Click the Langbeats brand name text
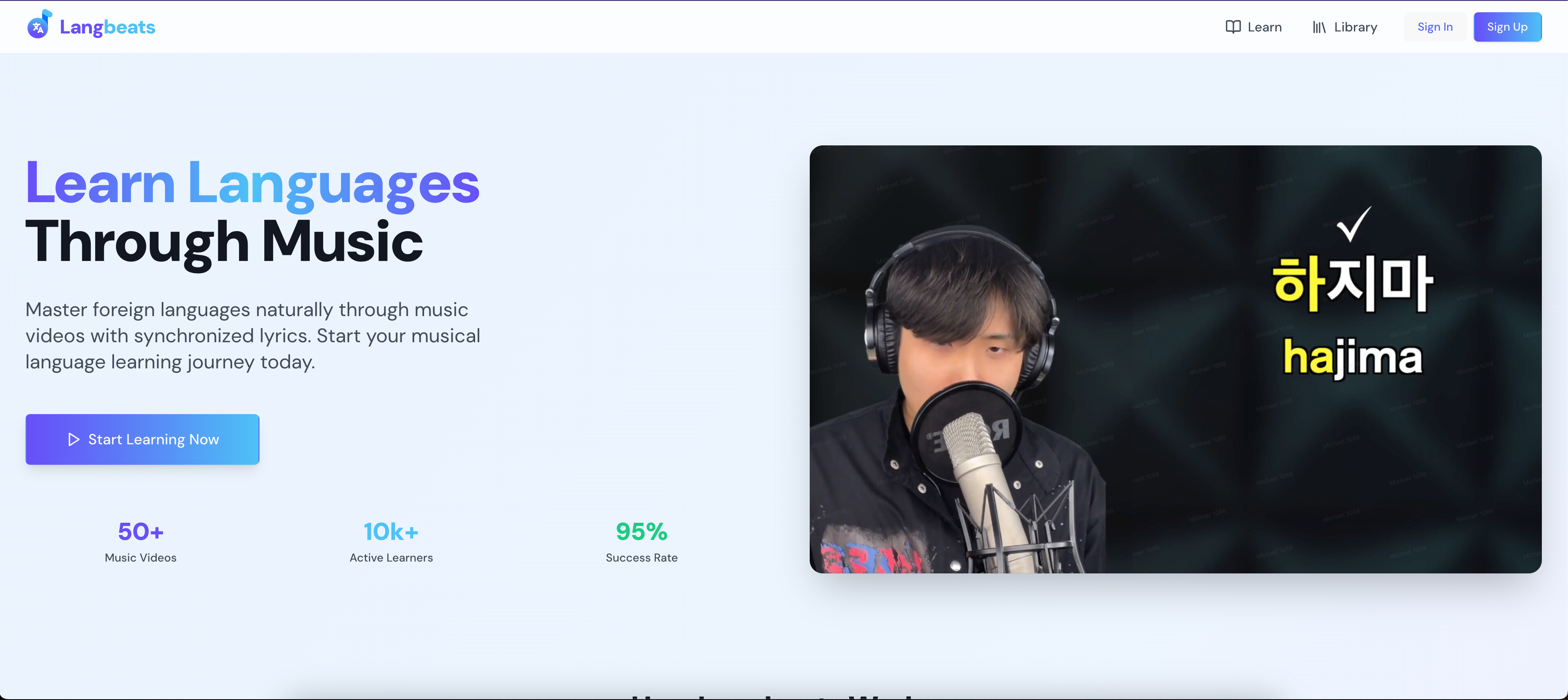This screenshot has width=1568, height=700. [107, 27]
